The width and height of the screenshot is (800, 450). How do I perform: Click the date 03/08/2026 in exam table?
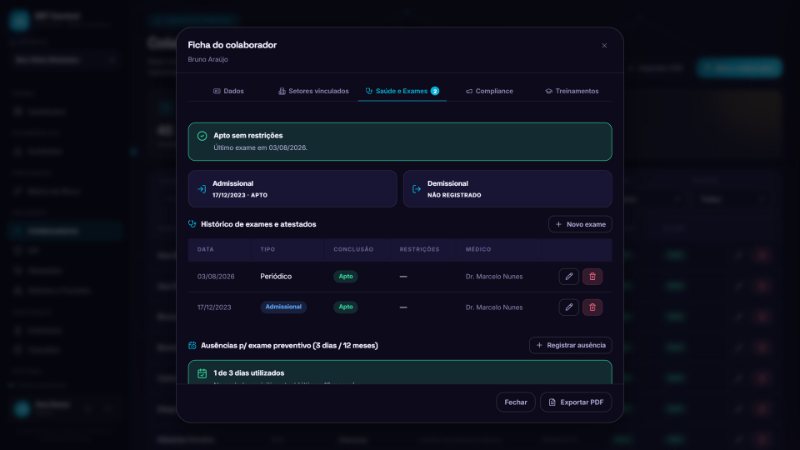[216, 276]
